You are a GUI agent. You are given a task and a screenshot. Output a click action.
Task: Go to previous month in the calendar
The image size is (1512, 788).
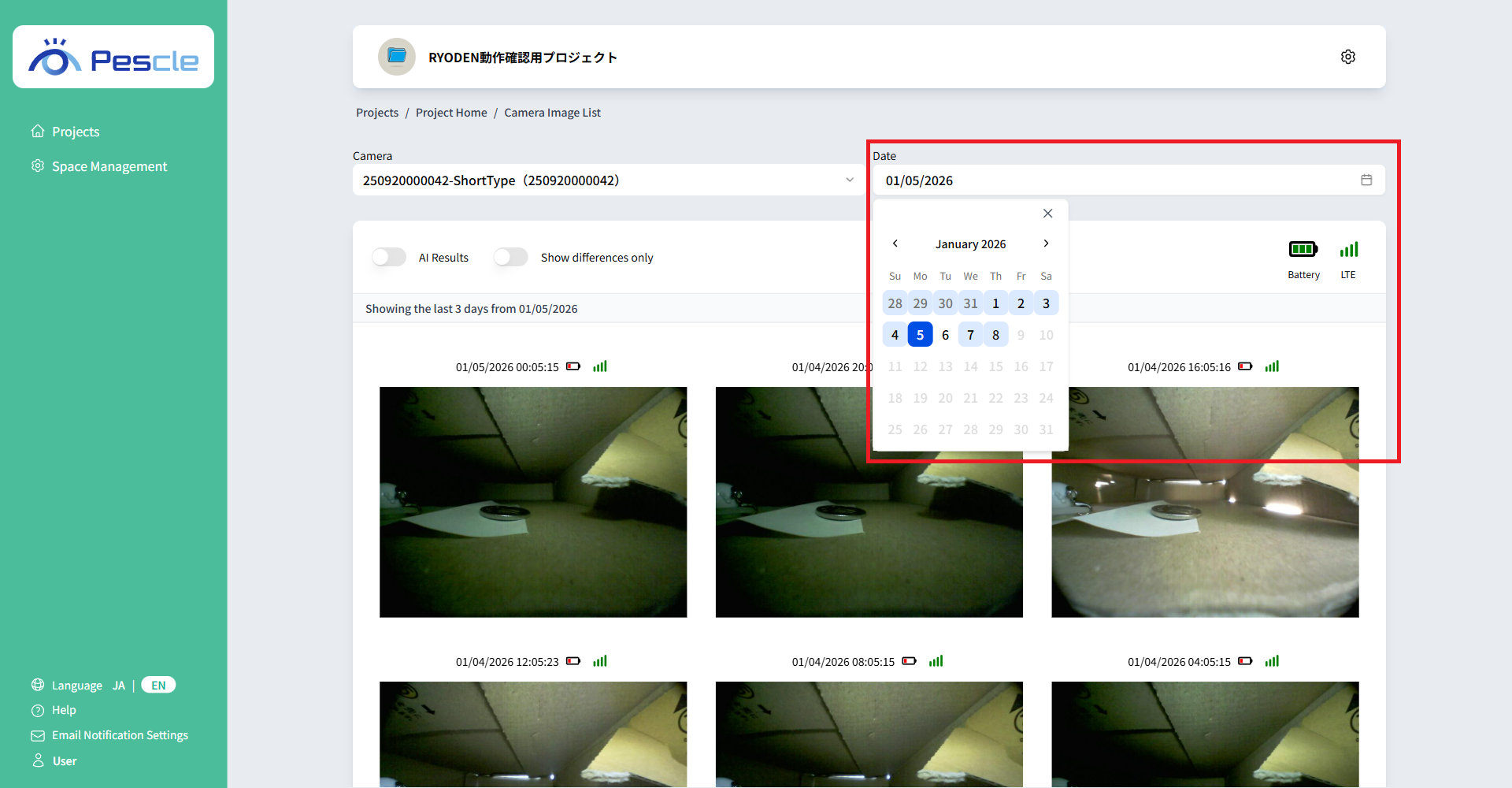895,243
